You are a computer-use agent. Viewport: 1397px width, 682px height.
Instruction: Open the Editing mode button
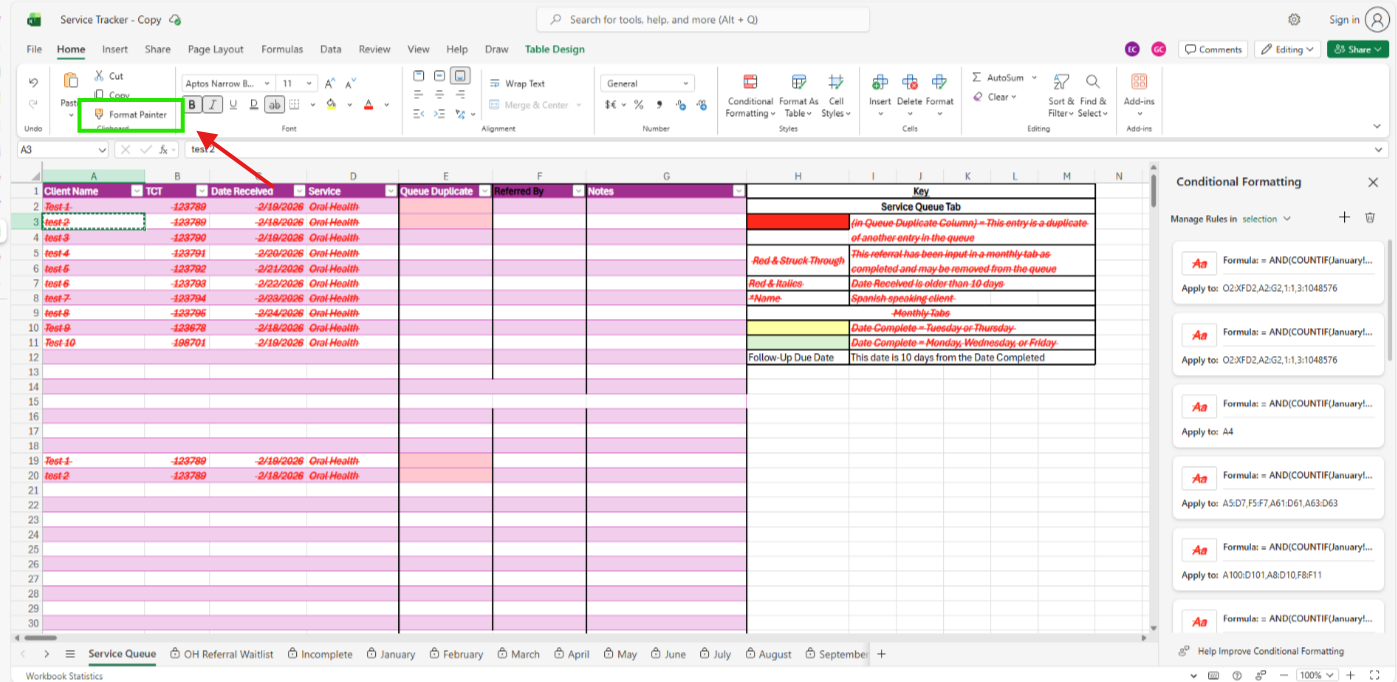pyautogui.click(x=1287, y=49)
